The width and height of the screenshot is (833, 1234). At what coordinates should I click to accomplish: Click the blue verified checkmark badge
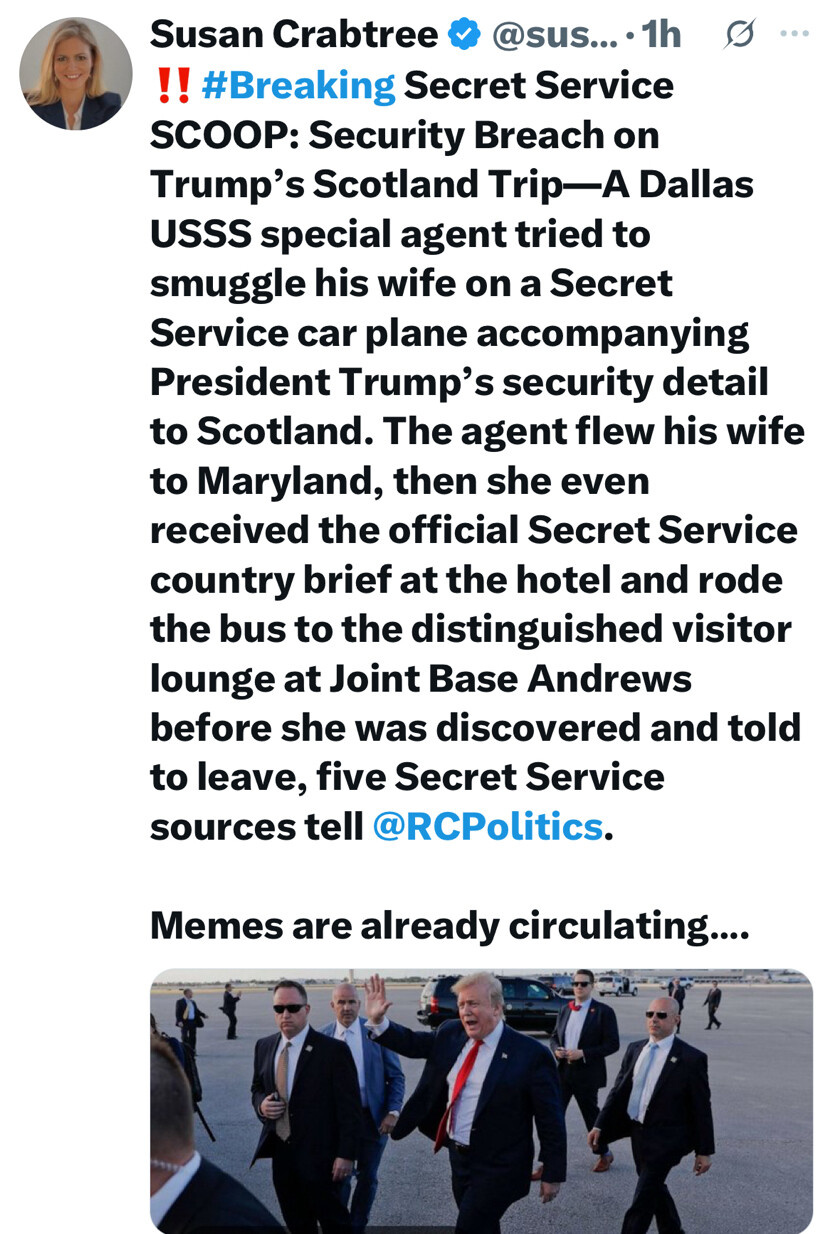[461, 35]
